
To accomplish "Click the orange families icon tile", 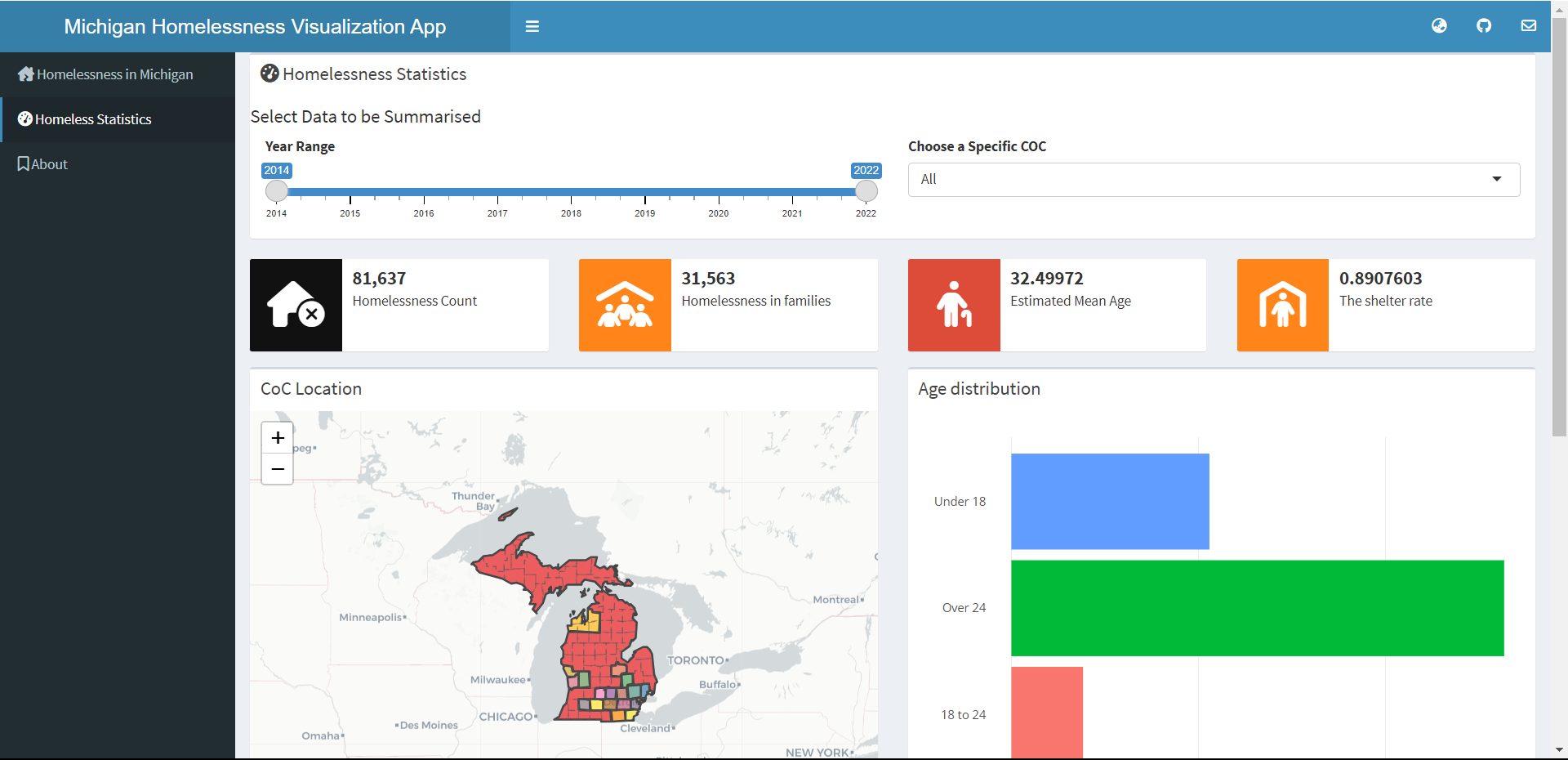I will [625, 305].
